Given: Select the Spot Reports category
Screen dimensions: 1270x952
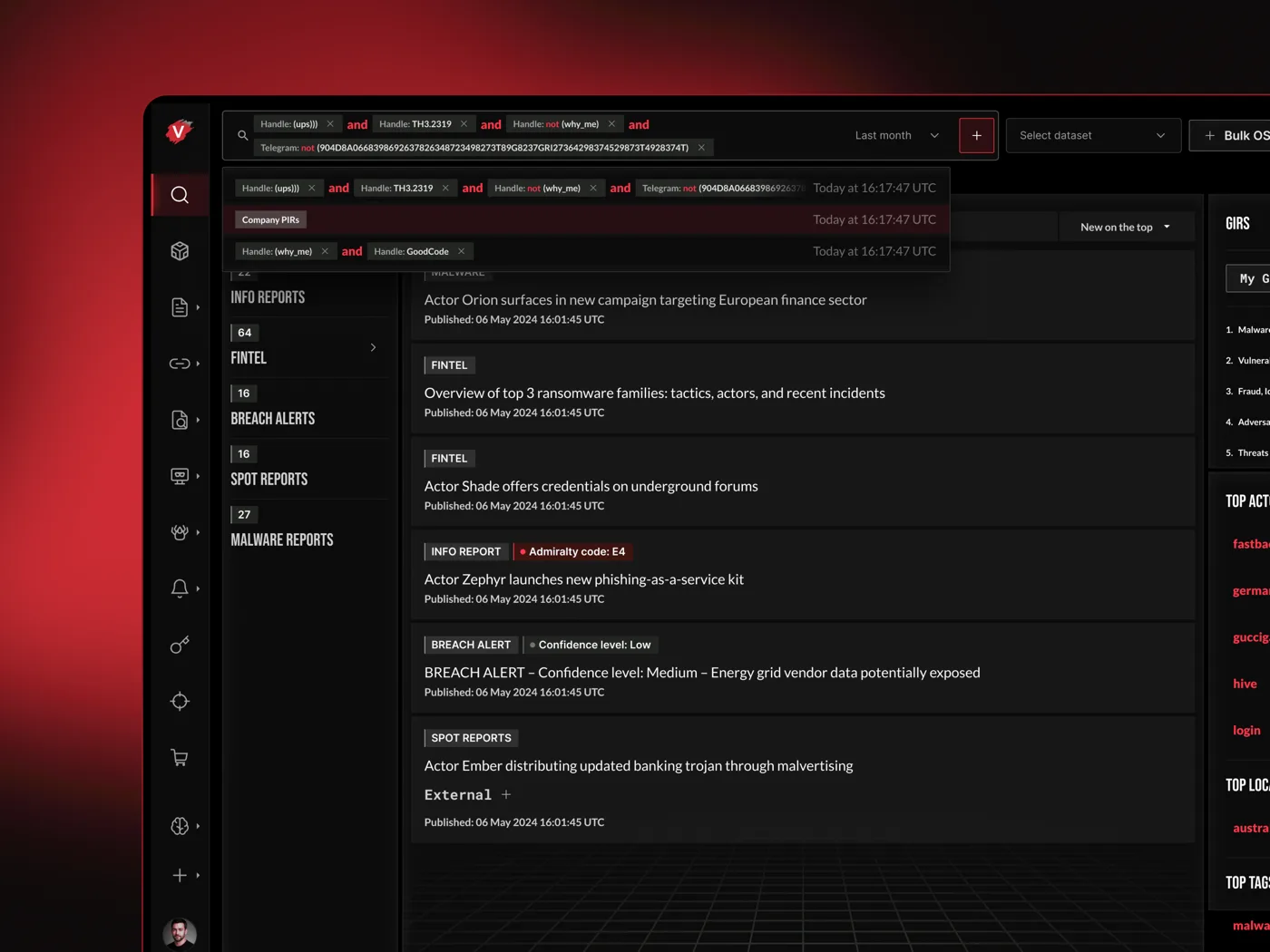Looking at the screenshot, I should 269,480.
